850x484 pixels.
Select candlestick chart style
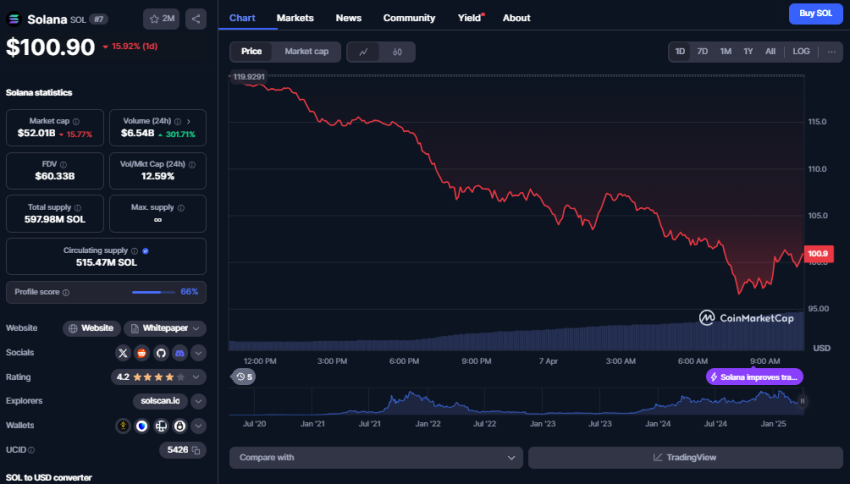pos(397,52)
